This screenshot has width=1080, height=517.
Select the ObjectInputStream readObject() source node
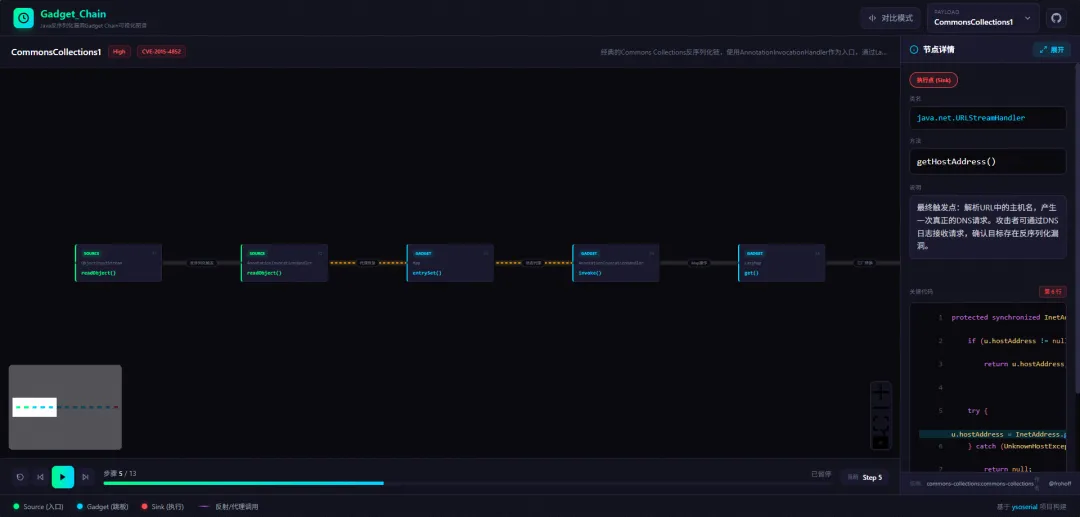pyautogui.click(x=118, y=263)
